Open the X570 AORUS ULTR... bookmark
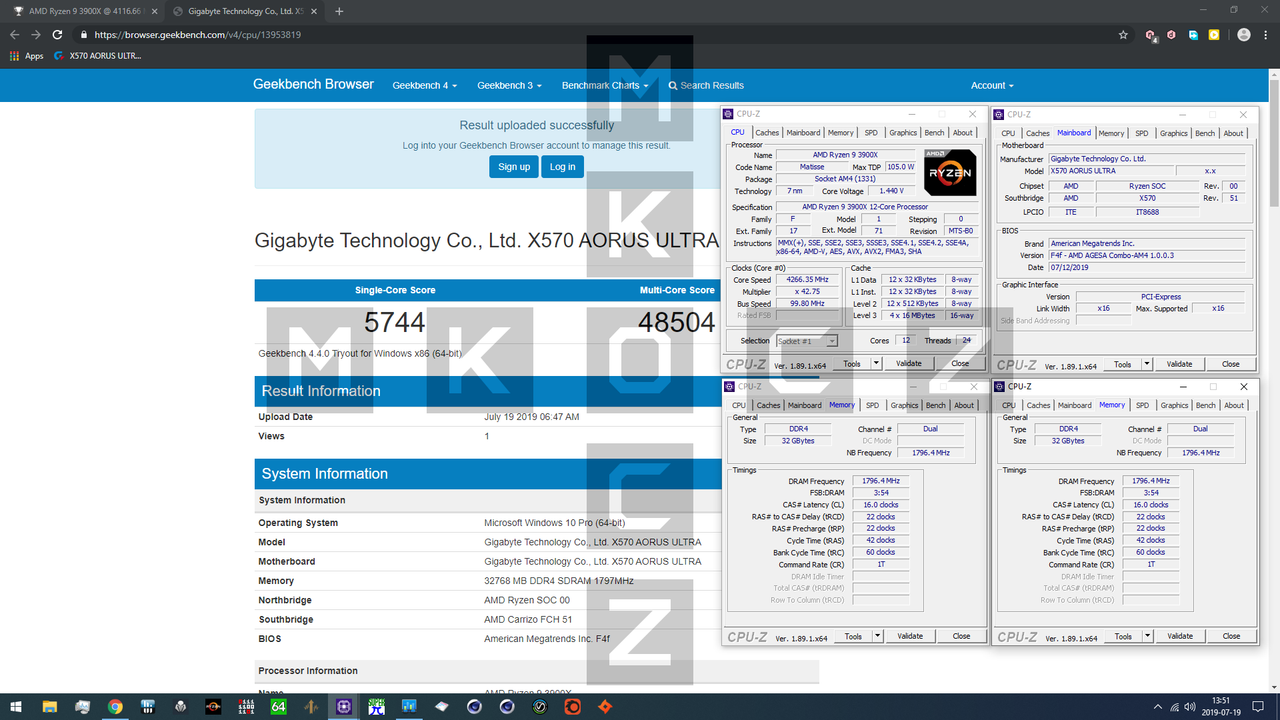1280x720 pixels. 97,56
